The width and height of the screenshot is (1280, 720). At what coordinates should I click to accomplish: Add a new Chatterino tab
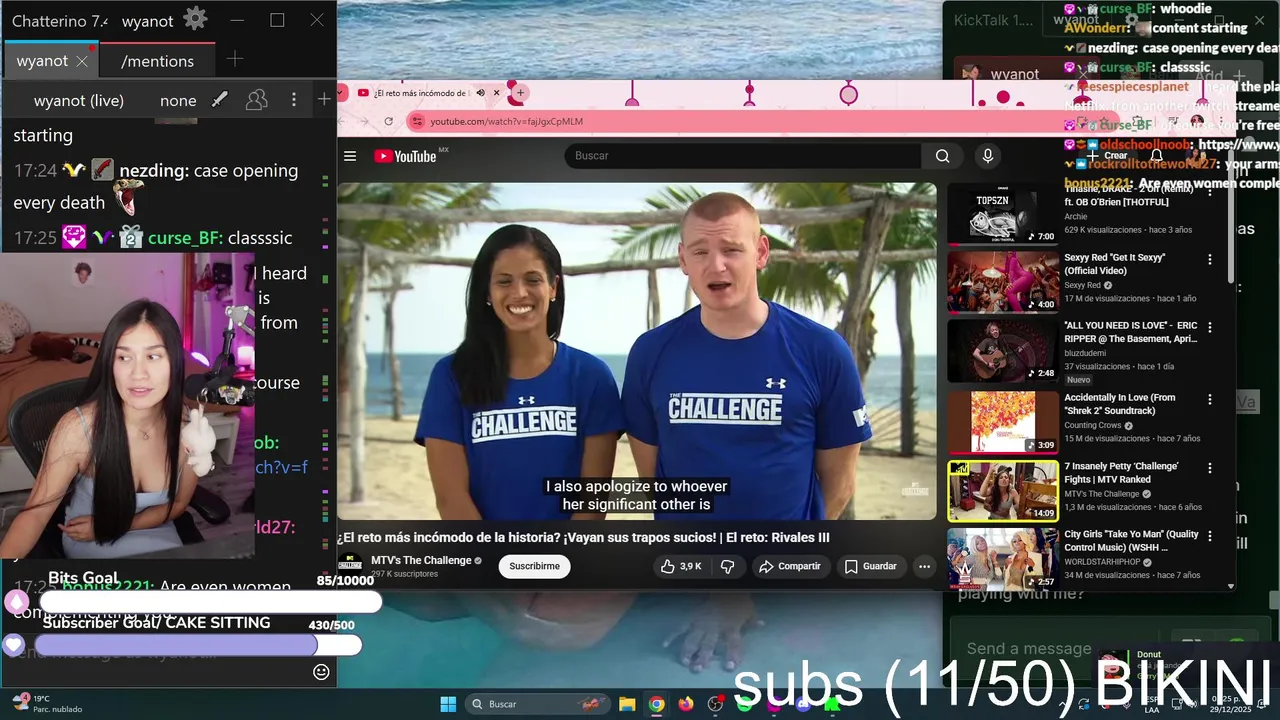tap(234, 60)
